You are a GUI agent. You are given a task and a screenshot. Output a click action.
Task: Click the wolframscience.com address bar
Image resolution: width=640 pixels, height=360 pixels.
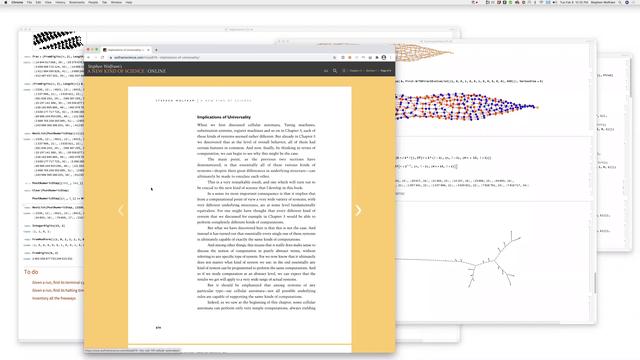click(x=220, y=58)
